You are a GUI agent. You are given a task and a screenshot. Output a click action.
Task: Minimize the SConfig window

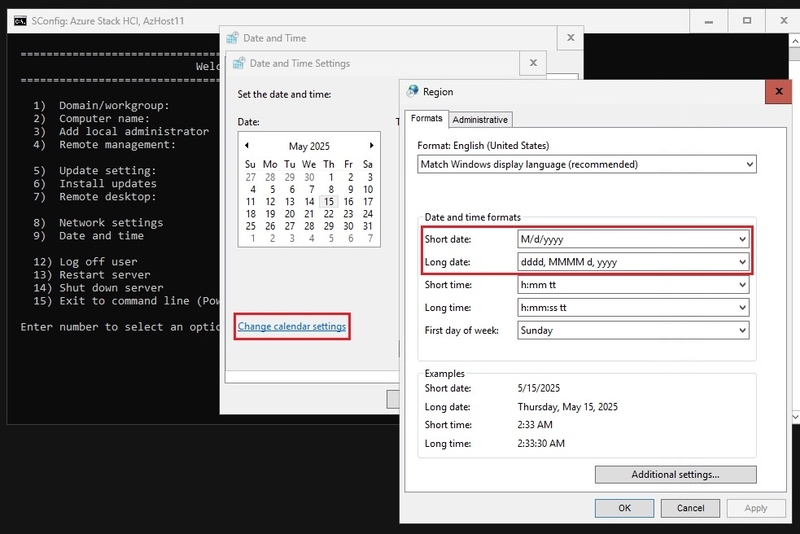click(708, 21)
